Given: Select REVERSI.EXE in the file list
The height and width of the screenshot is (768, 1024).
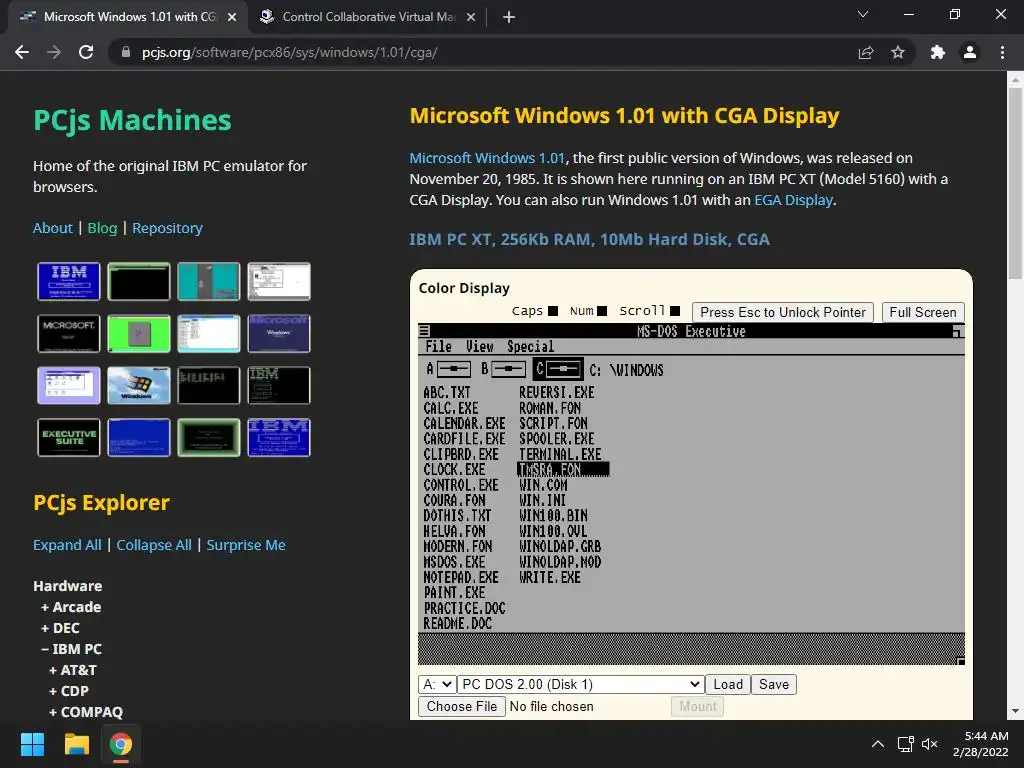Looking at the screenshot, I should [x=557, y=392].
